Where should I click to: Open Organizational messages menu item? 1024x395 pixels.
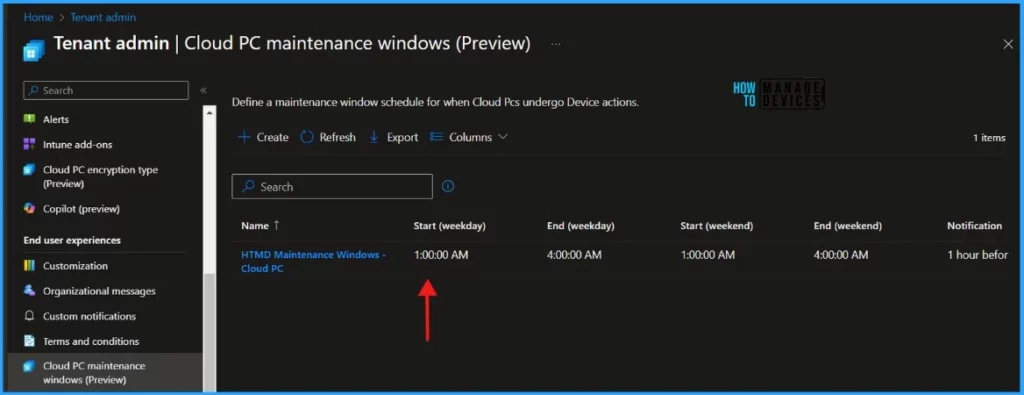coord(99,291)
